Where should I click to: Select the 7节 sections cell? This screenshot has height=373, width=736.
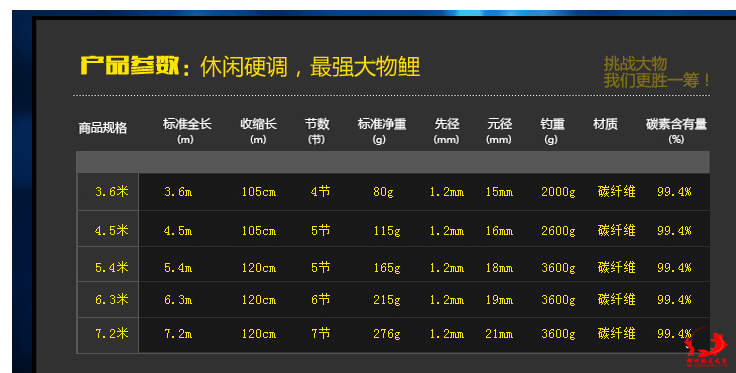pyautogui.click(x=321, y=334)
